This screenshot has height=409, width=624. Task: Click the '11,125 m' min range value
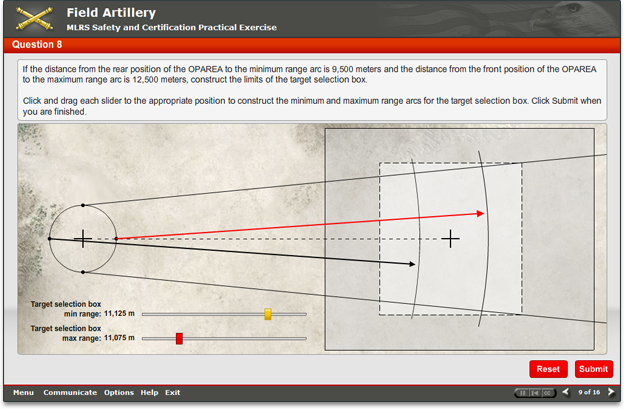pos(119,314)
